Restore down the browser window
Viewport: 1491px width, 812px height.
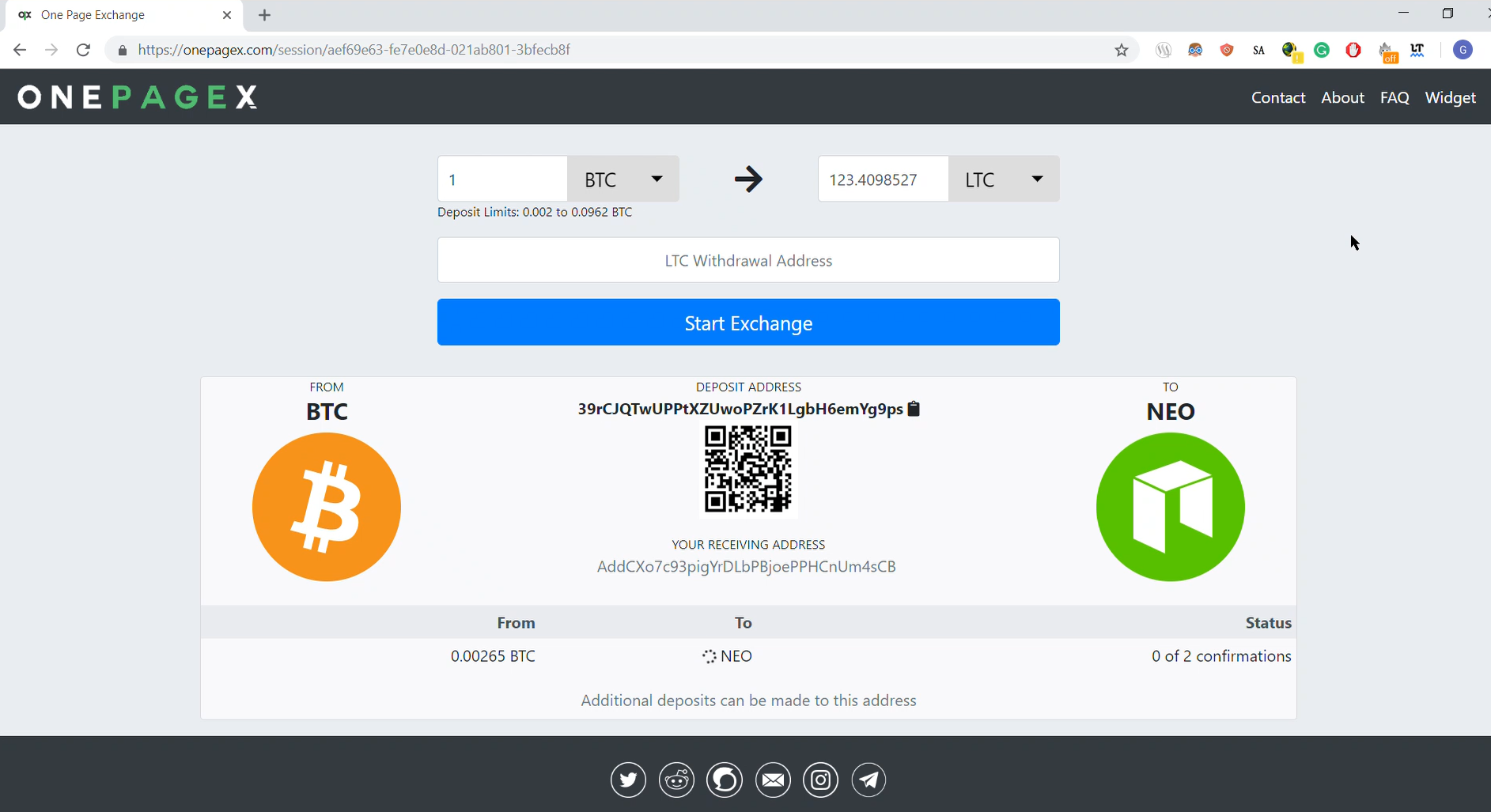(1447, 13)
